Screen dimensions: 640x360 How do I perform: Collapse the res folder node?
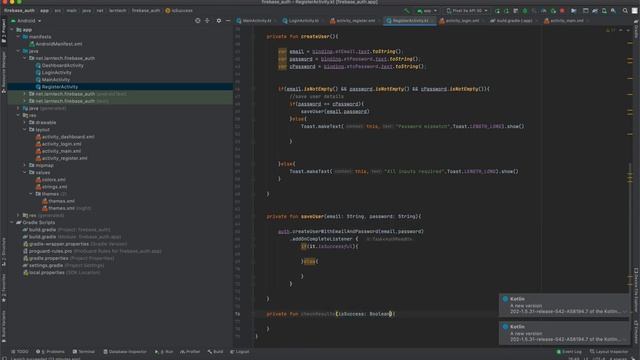tap(18, 116)
